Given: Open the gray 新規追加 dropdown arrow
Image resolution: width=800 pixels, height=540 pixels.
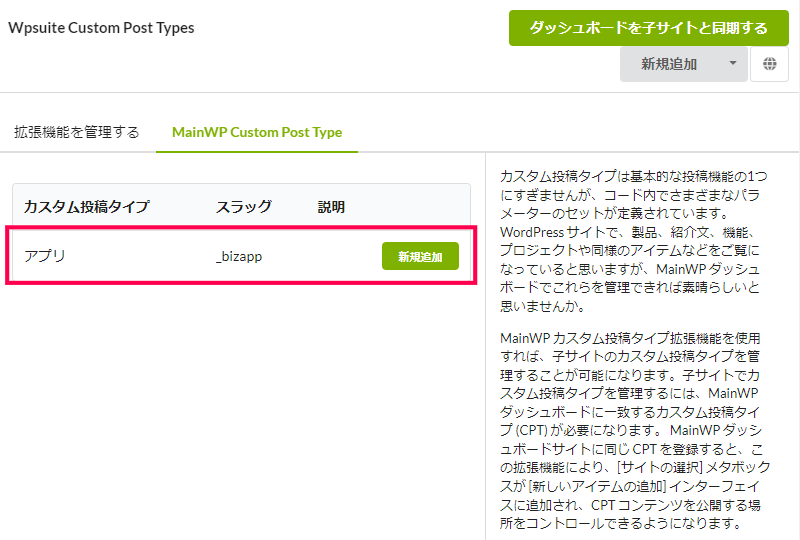Looking at the screenshot, I should tap(733, 64).
